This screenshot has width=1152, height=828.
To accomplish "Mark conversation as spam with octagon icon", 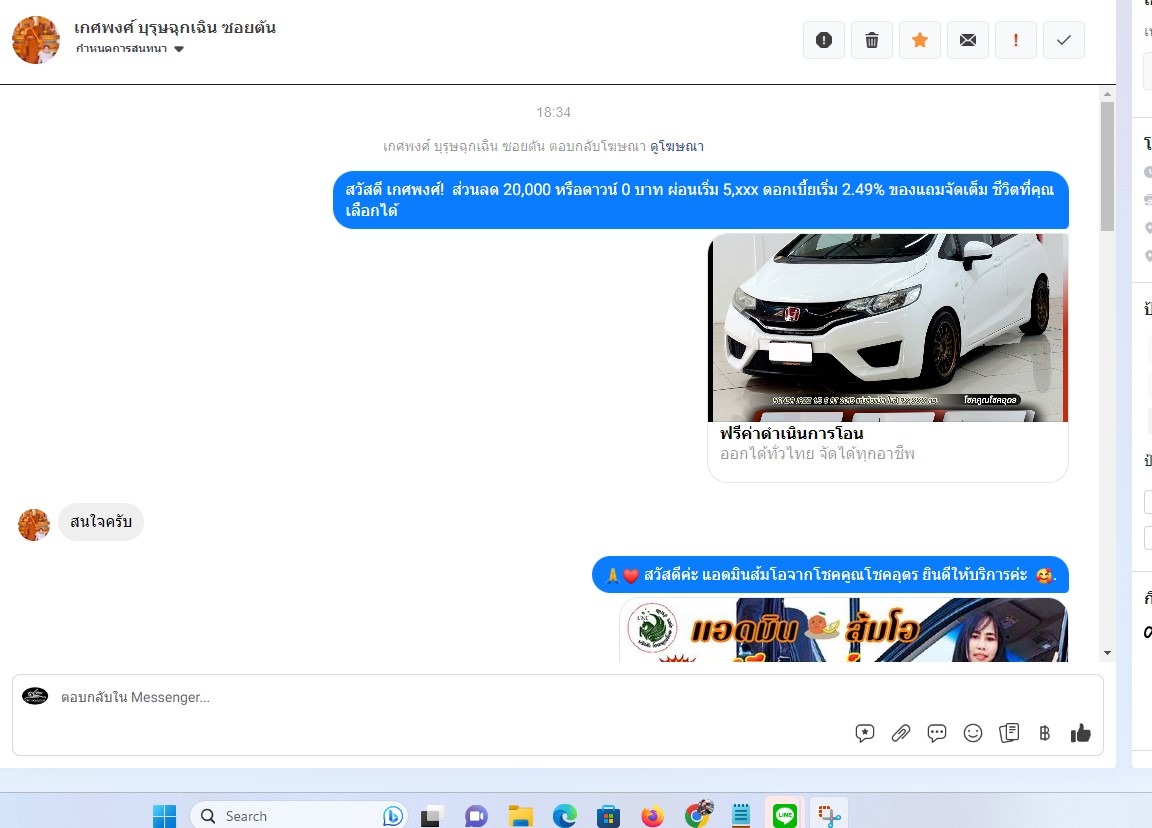I will tap(824, 40).
